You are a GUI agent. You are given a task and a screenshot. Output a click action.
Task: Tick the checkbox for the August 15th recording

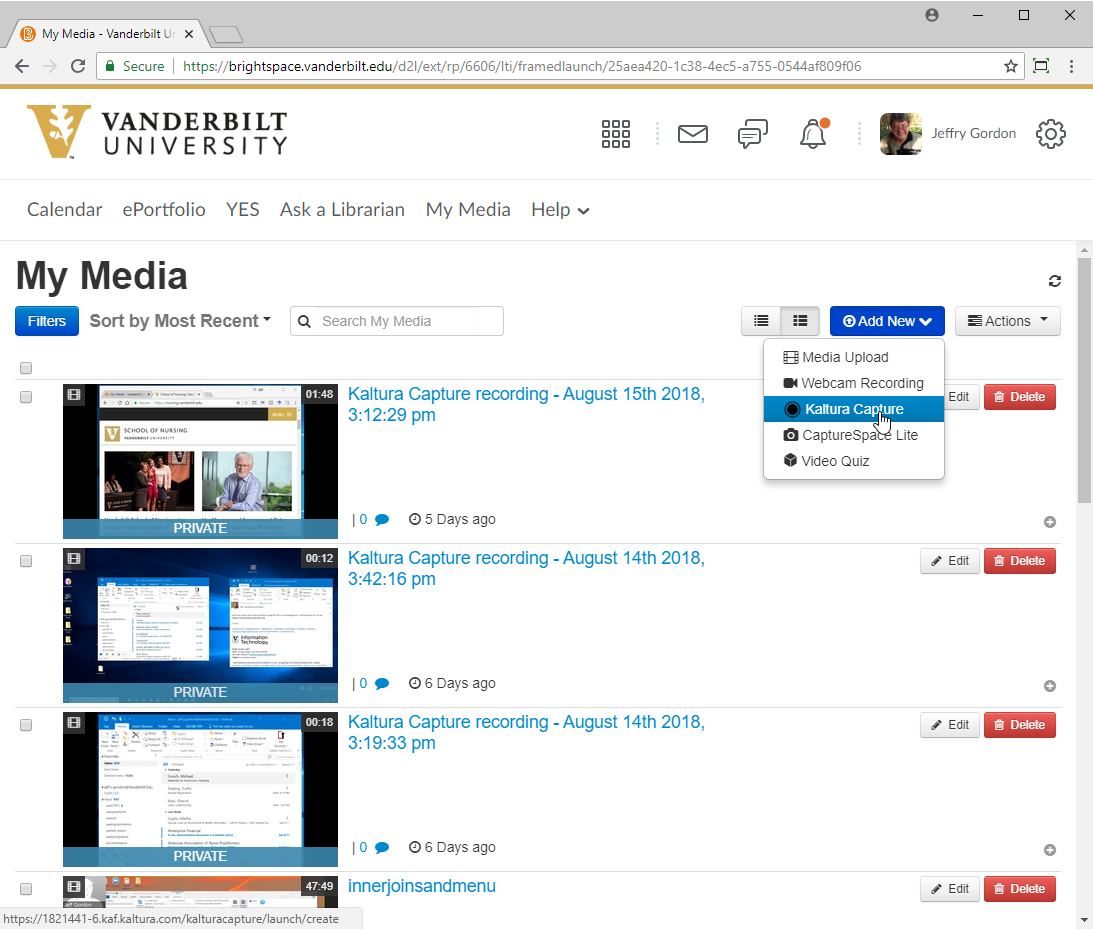(x=26, y=397)
